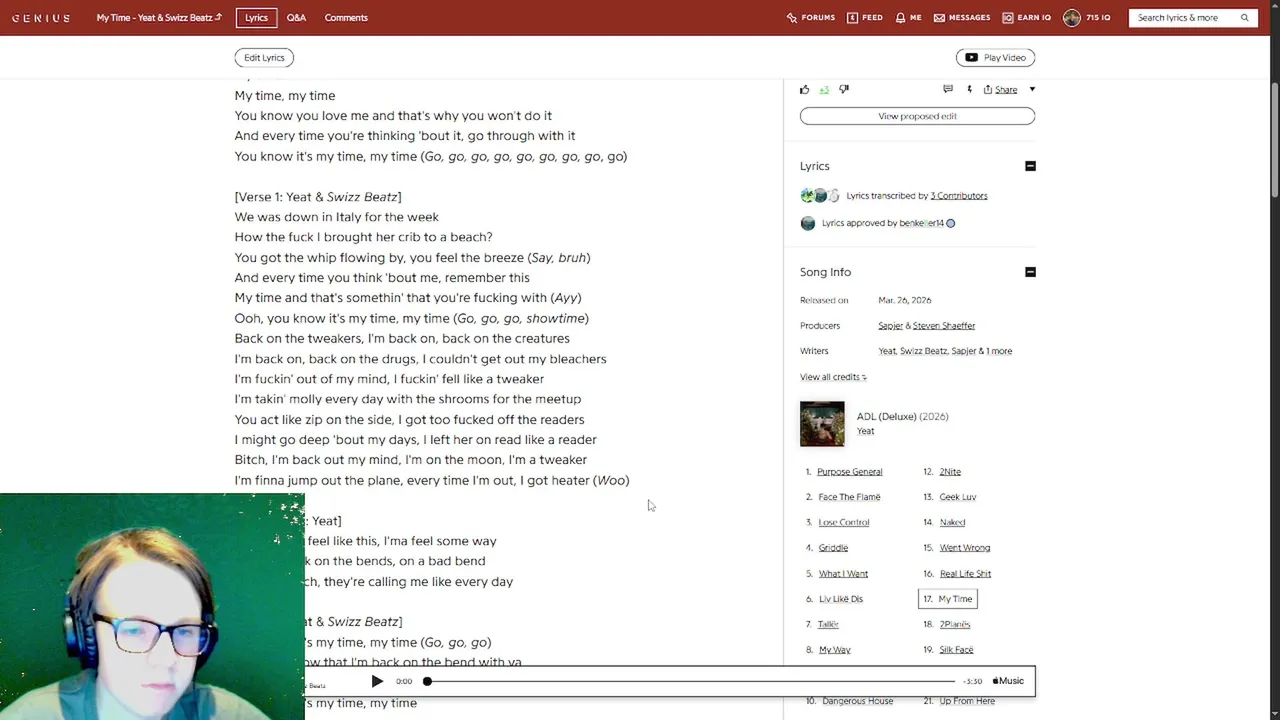The width and height of the screenshot is (1280, 720).
Task: Open track 1 Purpose General
Action: point(849,472)
